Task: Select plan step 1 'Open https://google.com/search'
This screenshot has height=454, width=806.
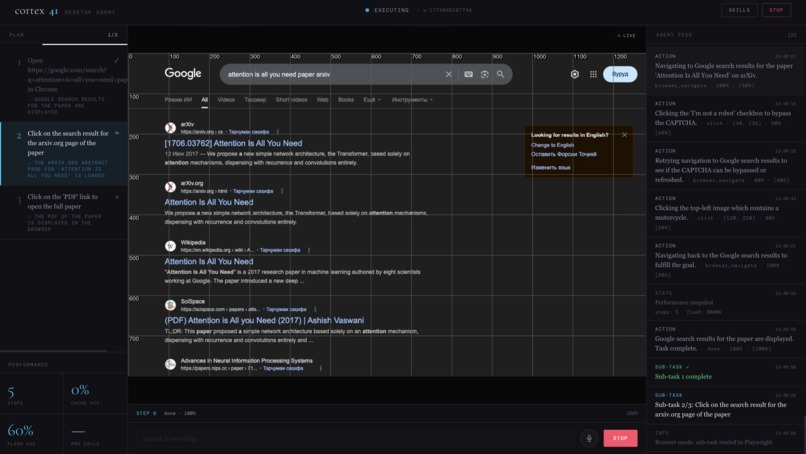Action: click(x=64, y=85)
